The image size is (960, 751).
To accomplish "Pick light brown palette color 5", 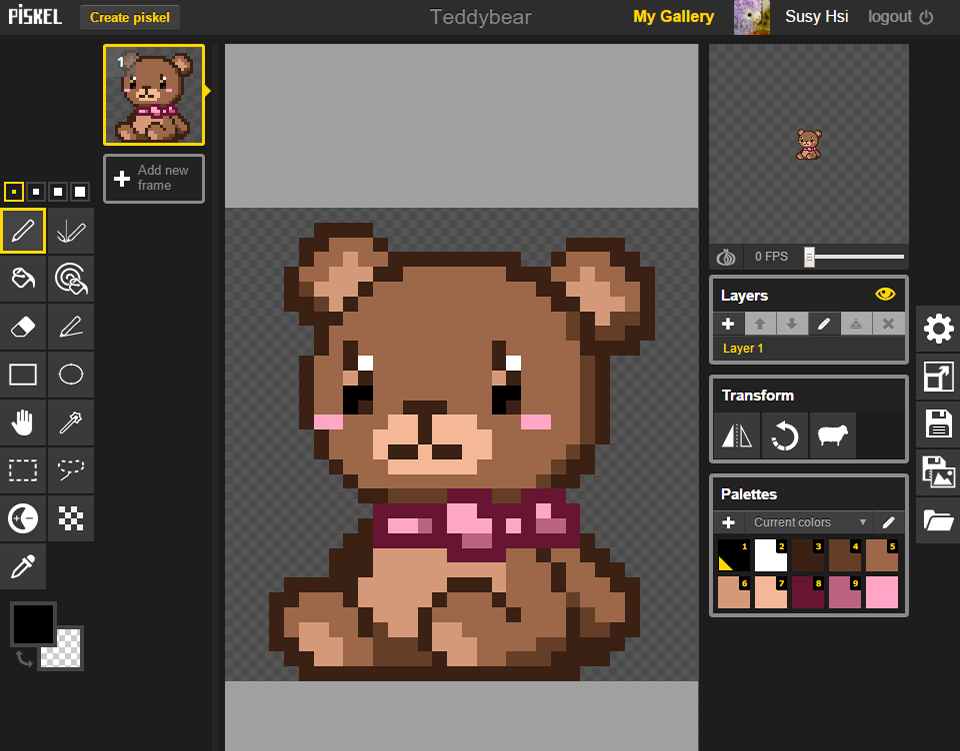I will point(882,555).
